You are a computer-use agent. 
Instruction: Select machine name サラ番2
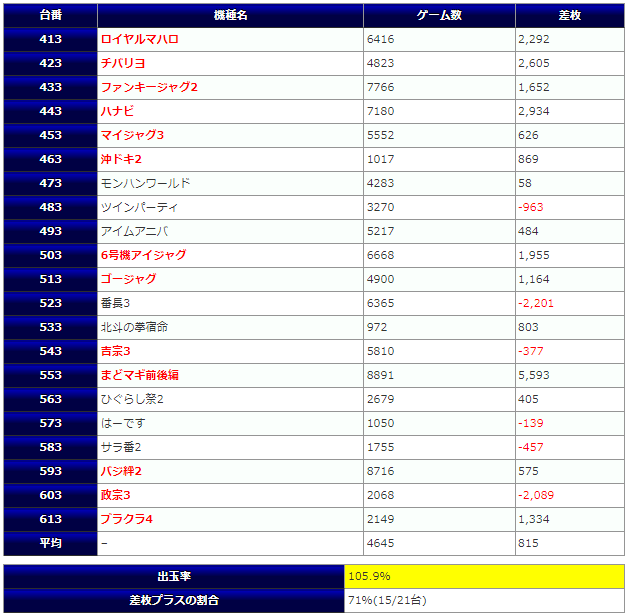(x=121, y=447)
